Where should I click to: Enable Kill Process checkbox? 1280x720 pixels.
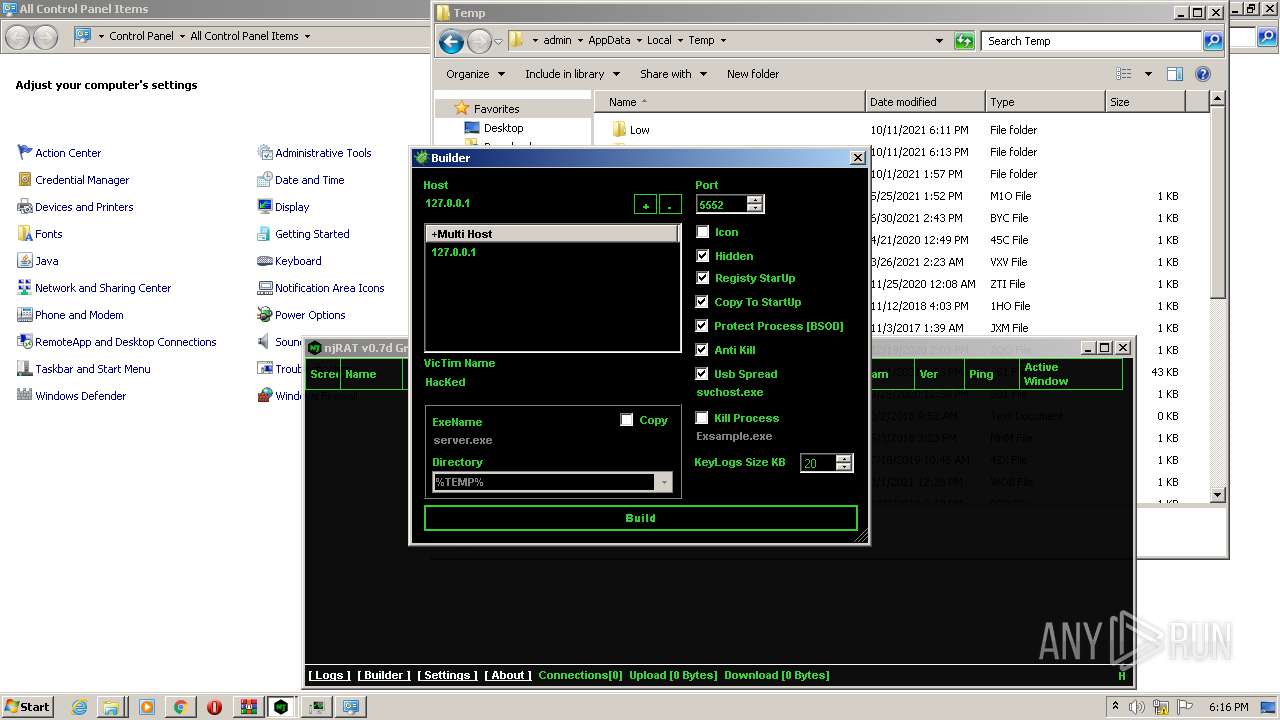point(703,418)
